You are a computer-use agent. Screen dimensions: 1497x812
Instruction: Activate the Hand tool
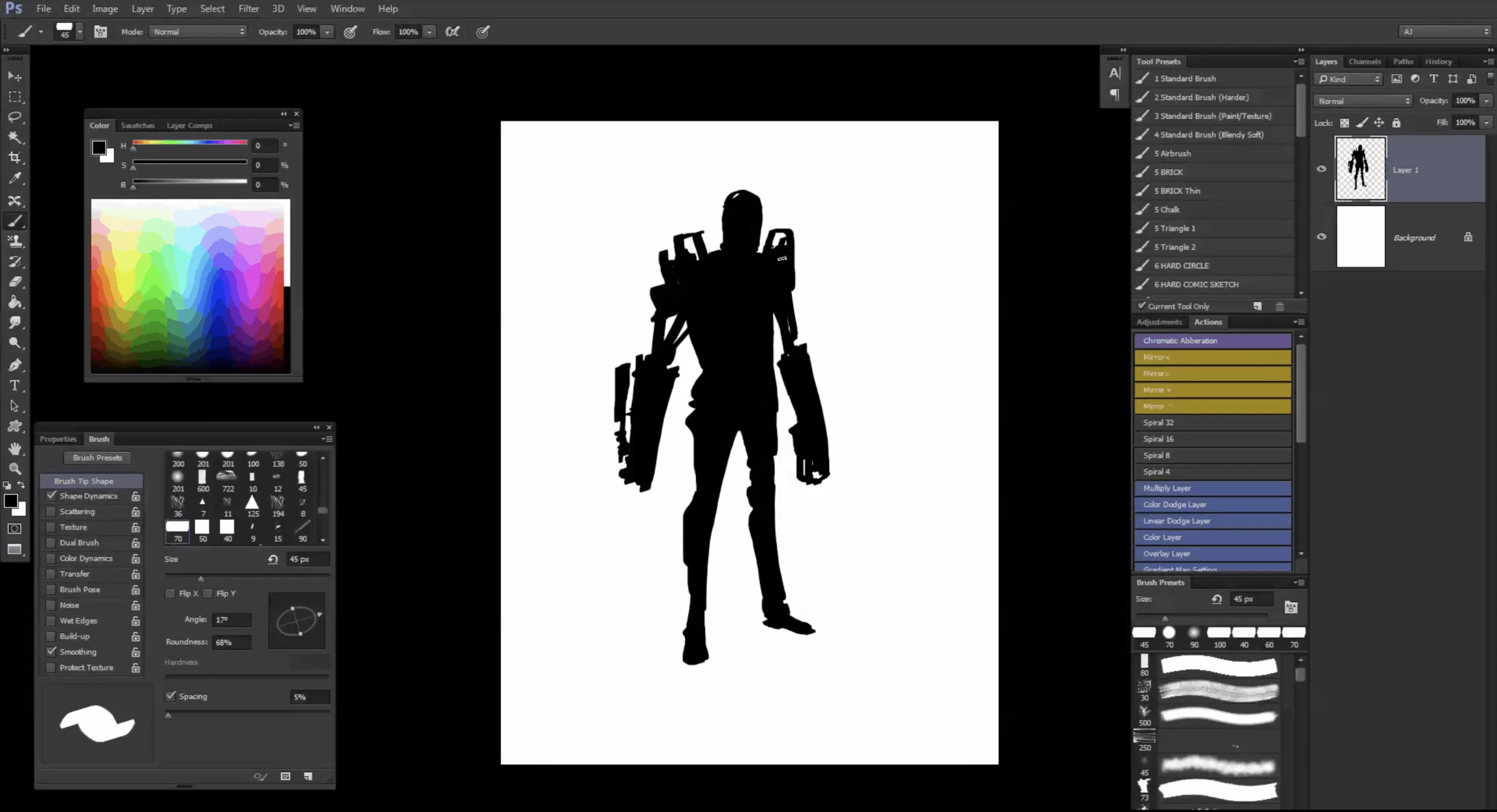pos(15,448)
